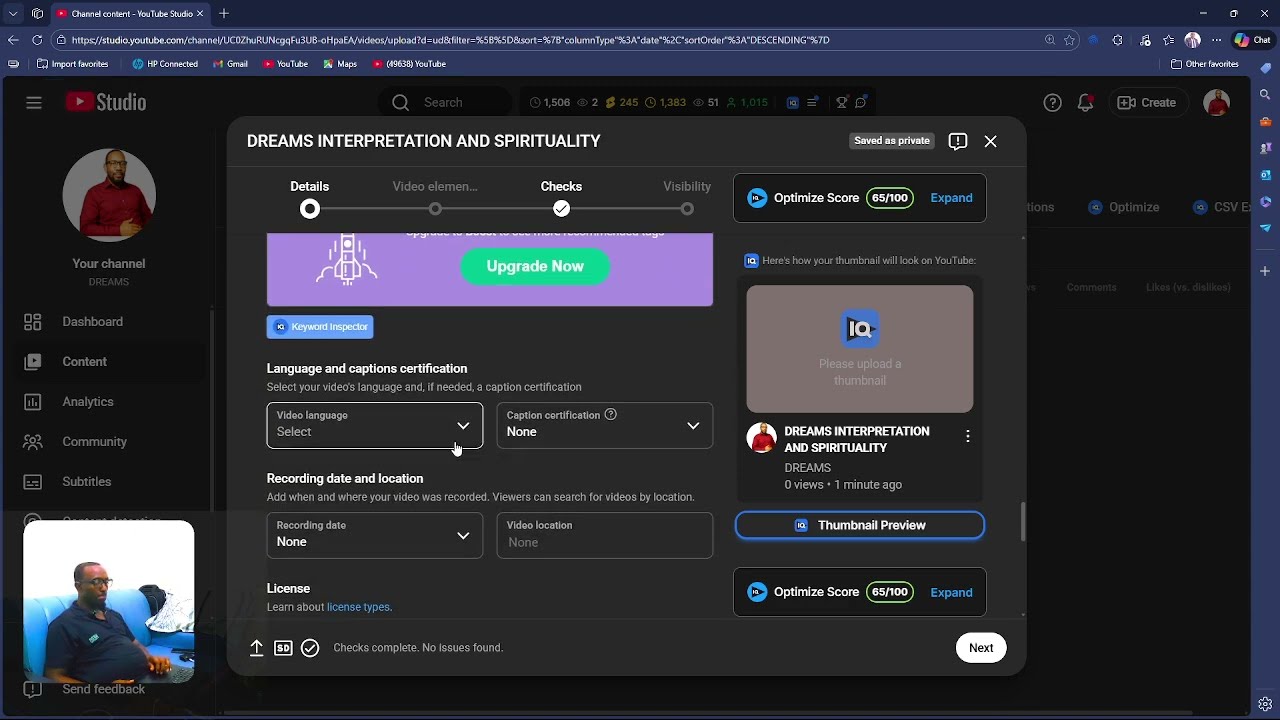Click the green Upgrade Now button
1280x720 pixels.
coord(535,266)
